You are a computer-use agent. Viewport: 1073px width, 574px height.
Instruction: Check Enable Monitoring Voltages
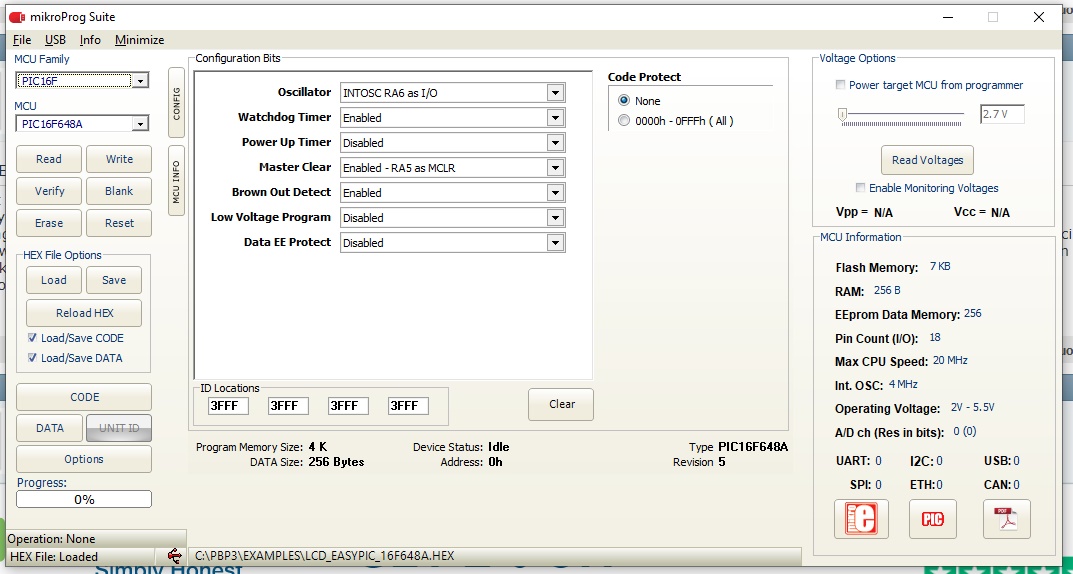coord(860,188)
